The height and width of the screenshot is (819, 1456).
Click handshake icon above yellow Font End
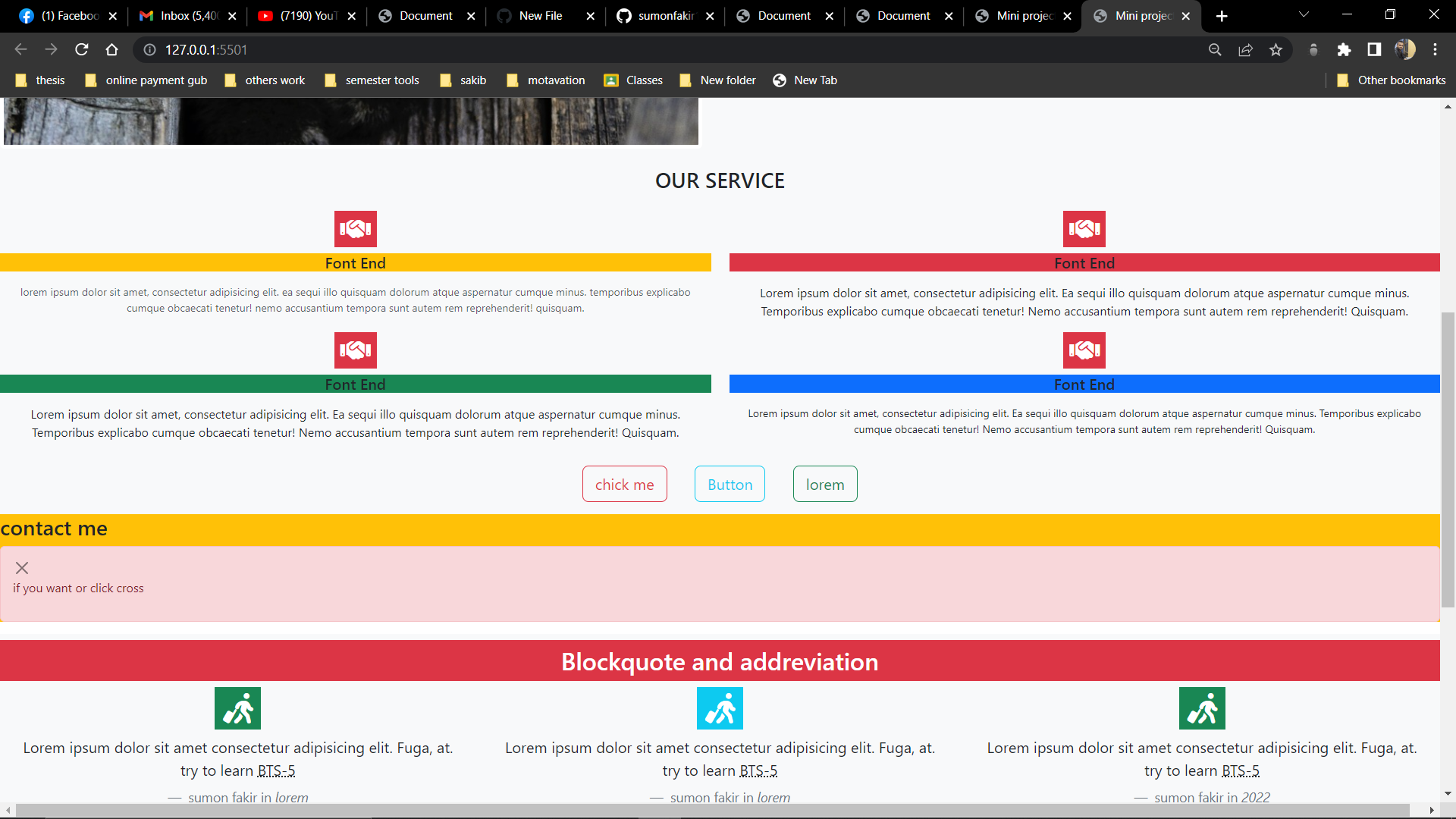click(x=356, y=229)
